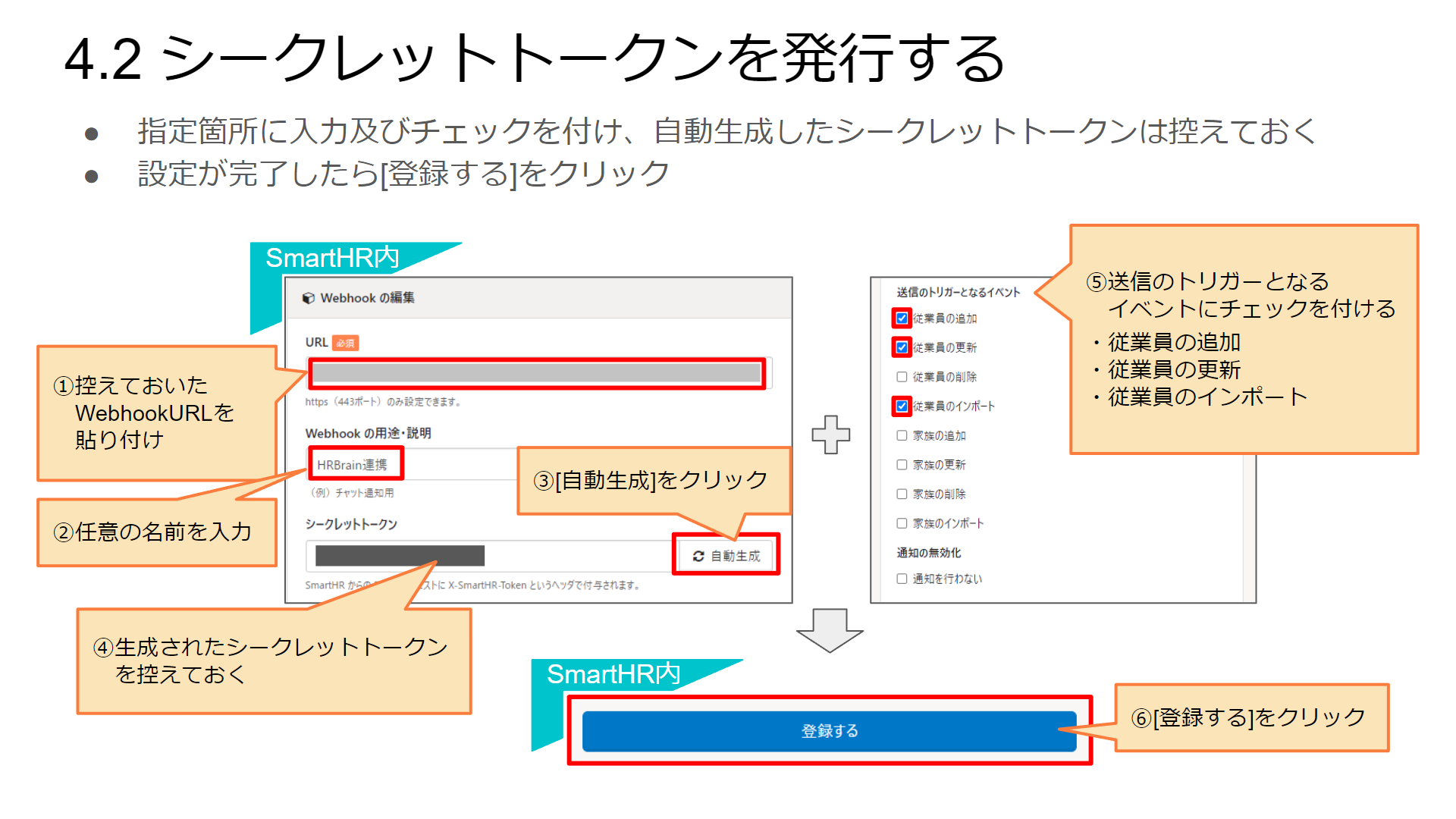Click the Webhook の編集 header text
The width and height of the screenshot is (1456, 819).
coord(367,298)
